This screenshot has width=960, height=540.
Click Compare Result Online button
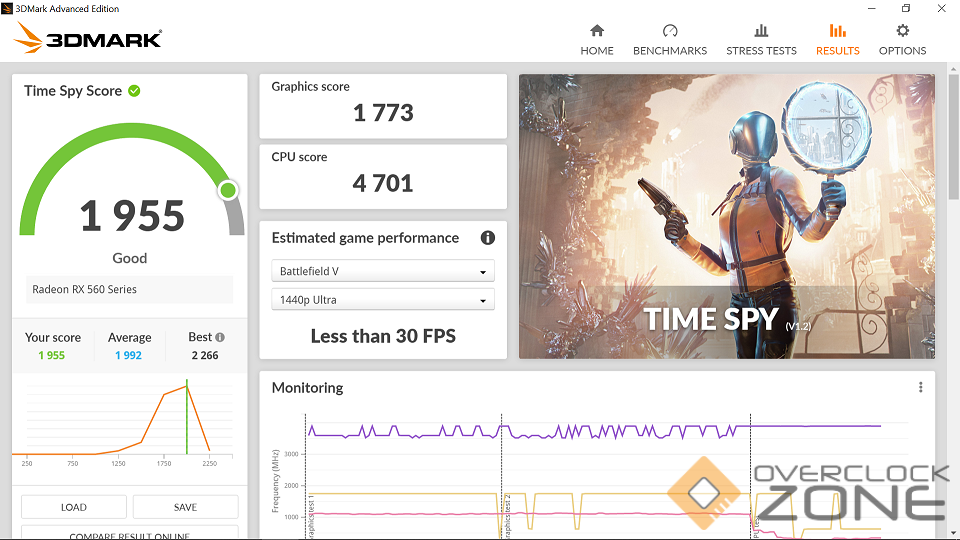(x=129, y=534)
